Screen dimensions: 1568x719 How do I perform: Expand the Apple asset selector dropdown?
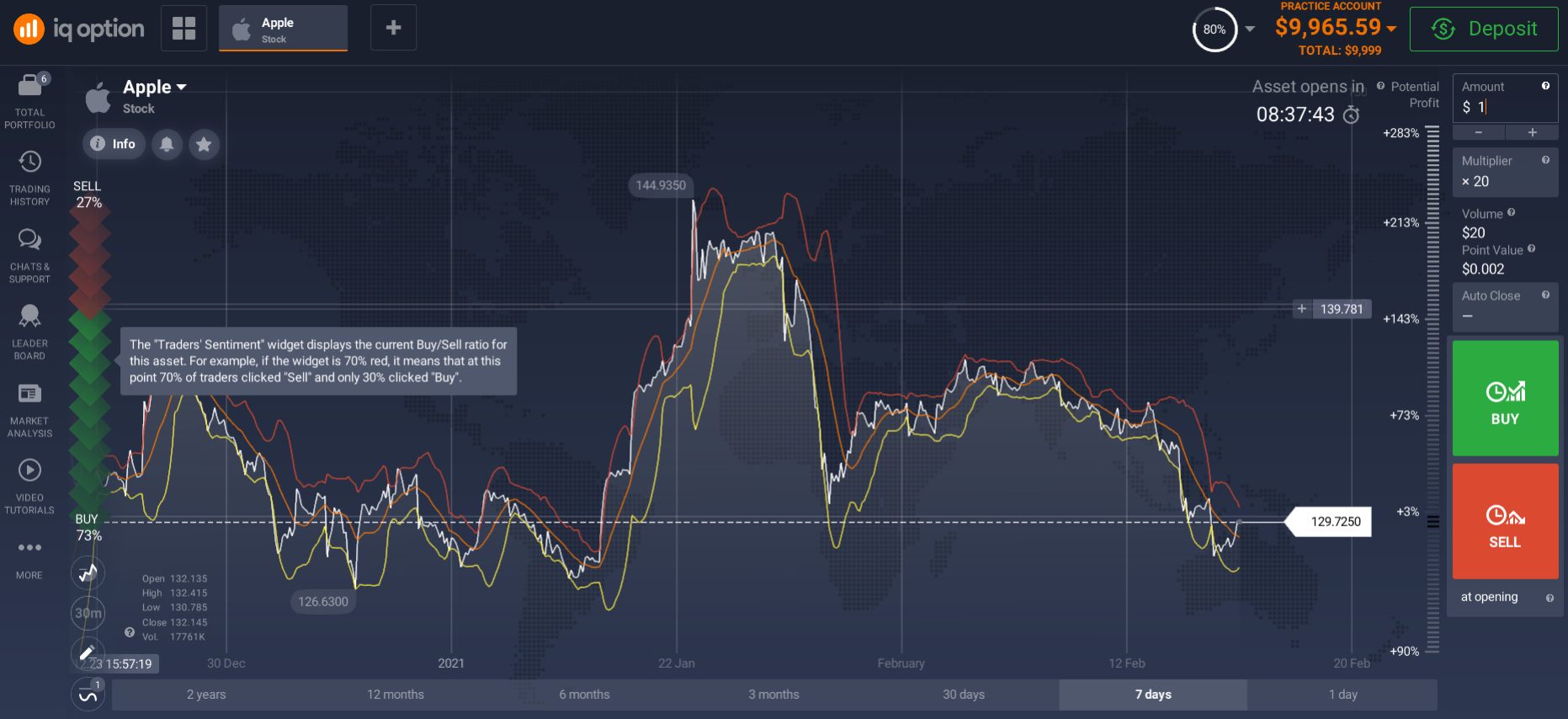tap(154, 88)
